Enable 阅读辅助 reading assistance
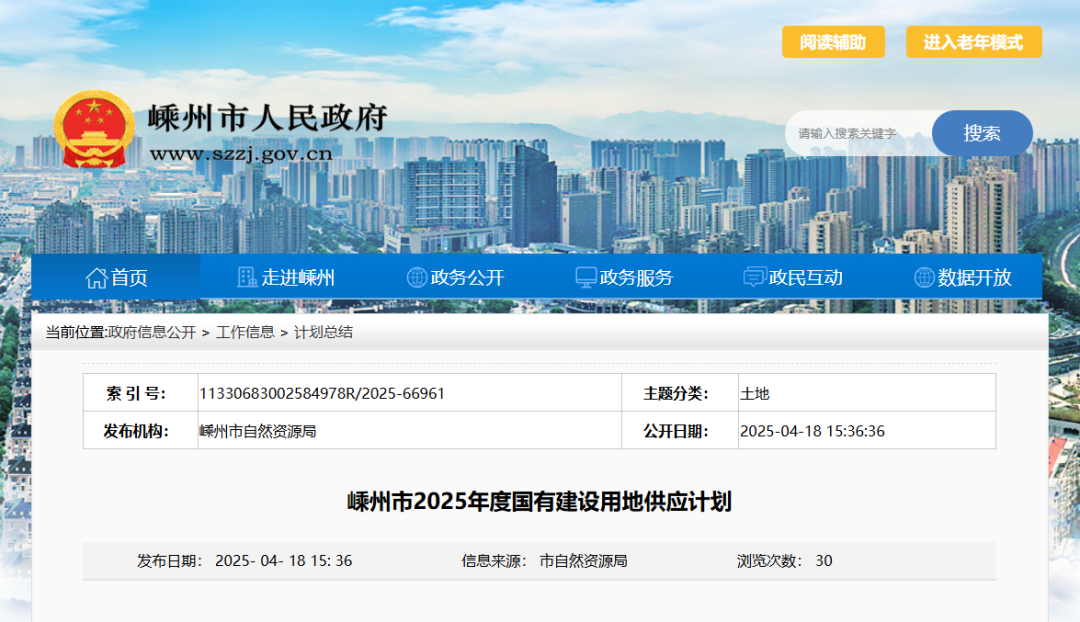 coord(833,42)
